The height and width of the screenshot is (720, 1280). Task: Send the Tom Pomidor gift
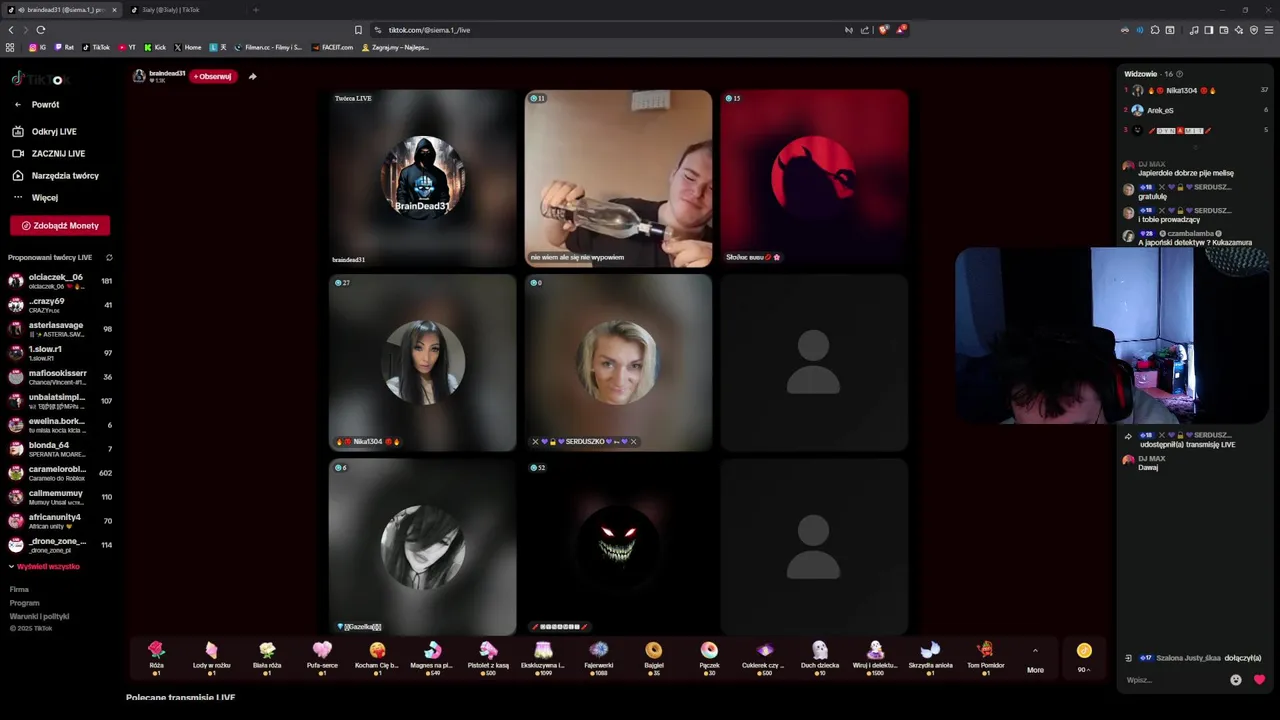tap(985, 658)
